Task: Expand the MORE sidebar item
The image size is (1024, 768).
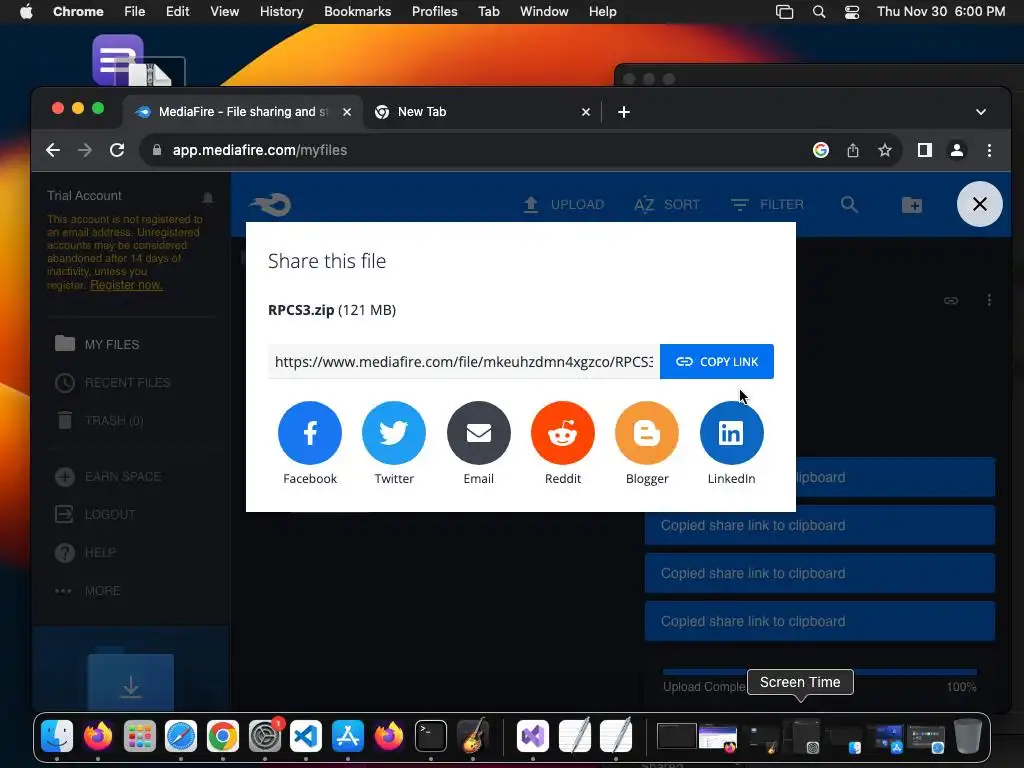Action: 88,591
